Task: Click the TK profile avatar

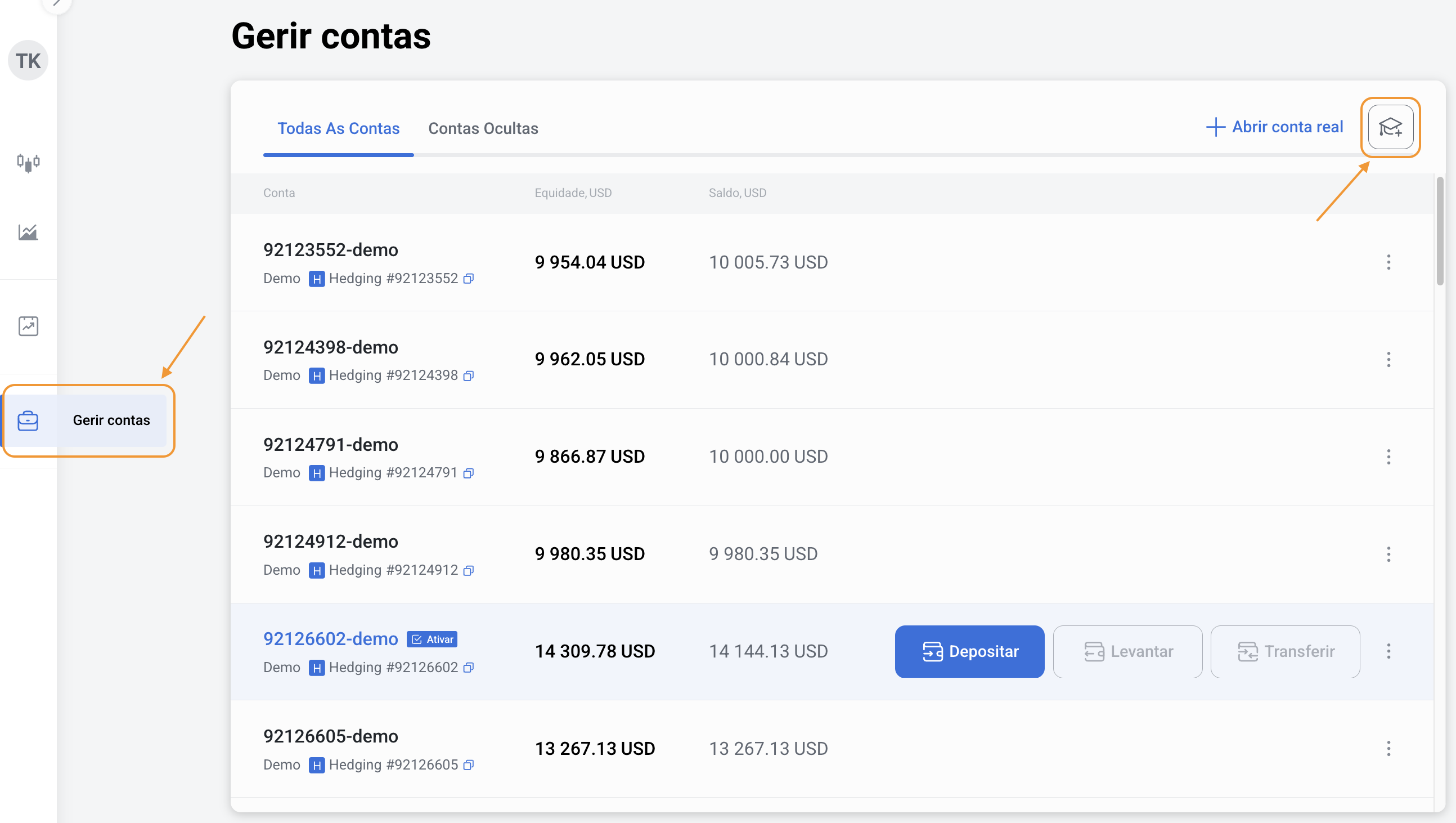Action: [x=28, y=61]
